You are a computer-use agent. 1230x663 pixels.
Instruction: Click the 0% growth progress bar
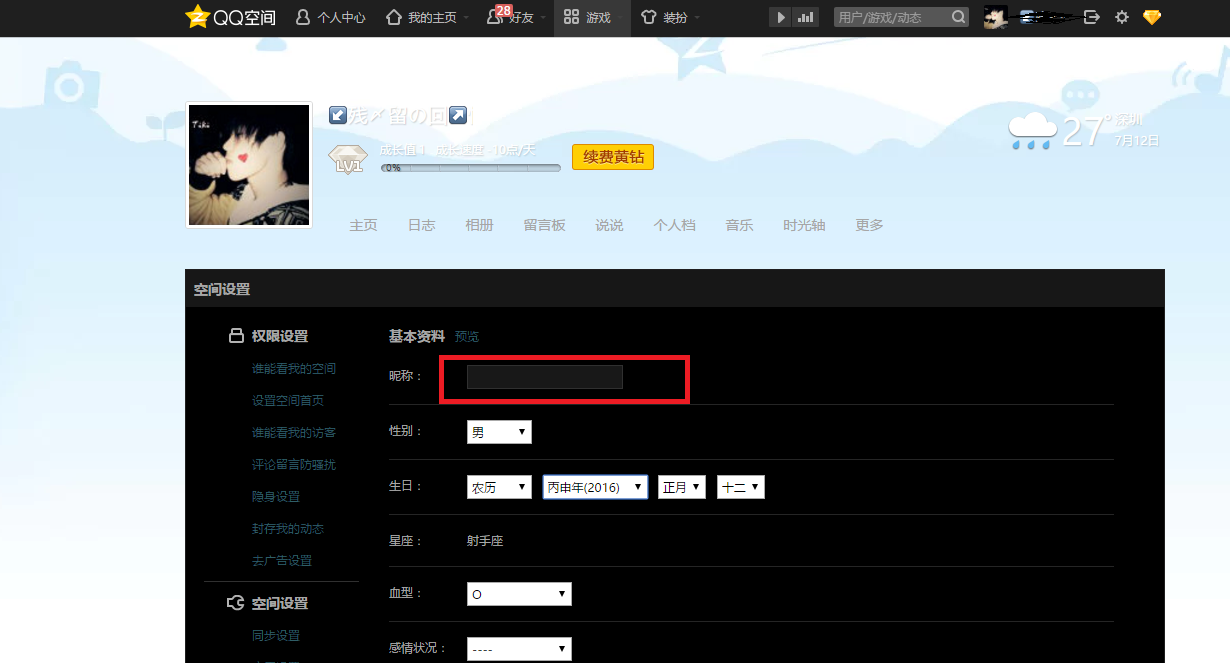pyautogui.click(x=471, y=168)
